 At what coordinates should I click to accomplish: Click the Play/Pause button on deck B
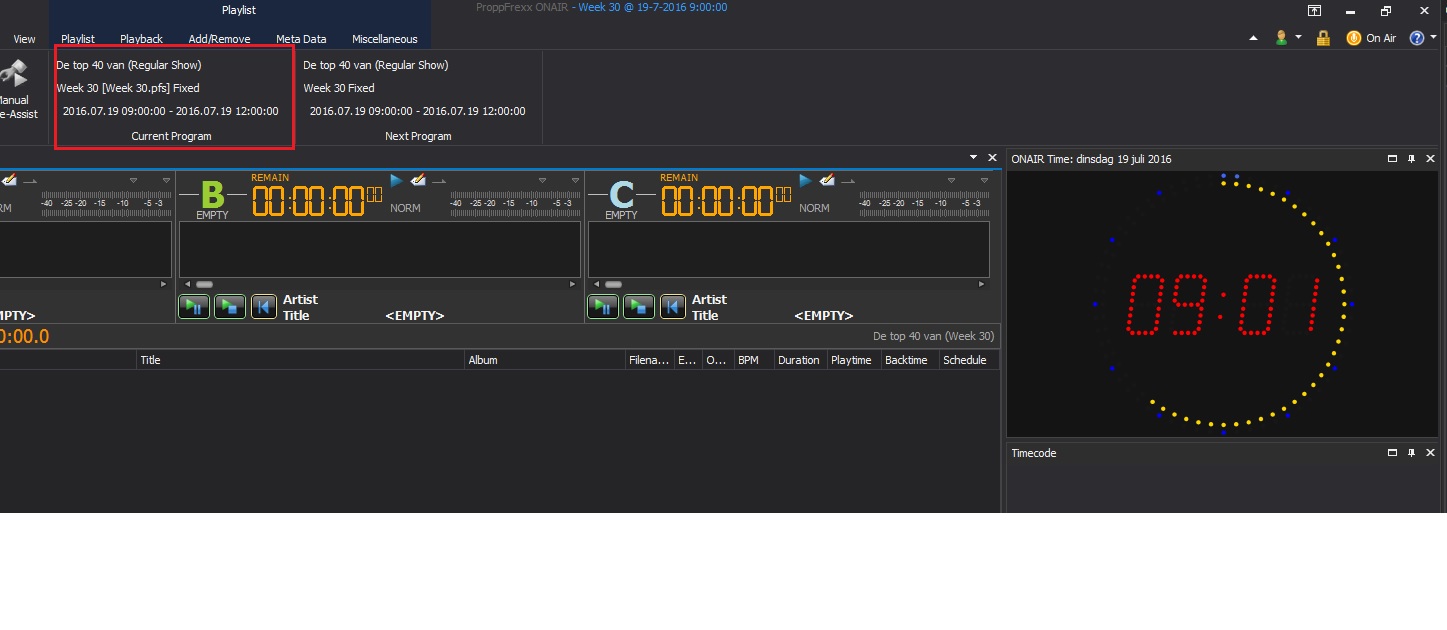click(x=194, y=307)
